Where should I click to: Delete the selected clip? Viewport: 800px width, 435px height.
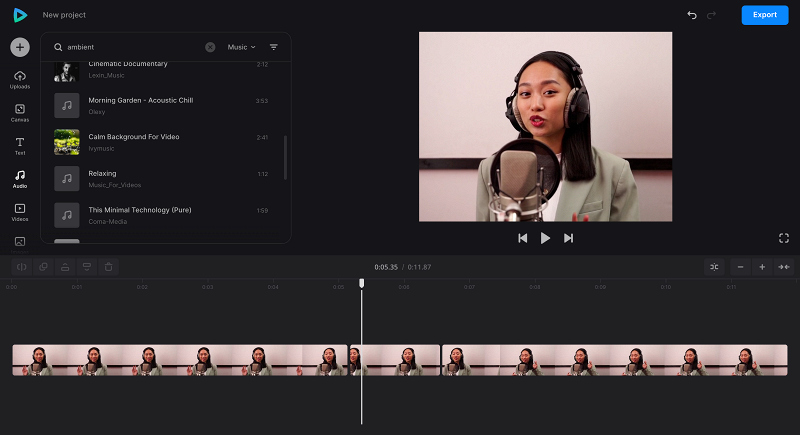point(109,267)
